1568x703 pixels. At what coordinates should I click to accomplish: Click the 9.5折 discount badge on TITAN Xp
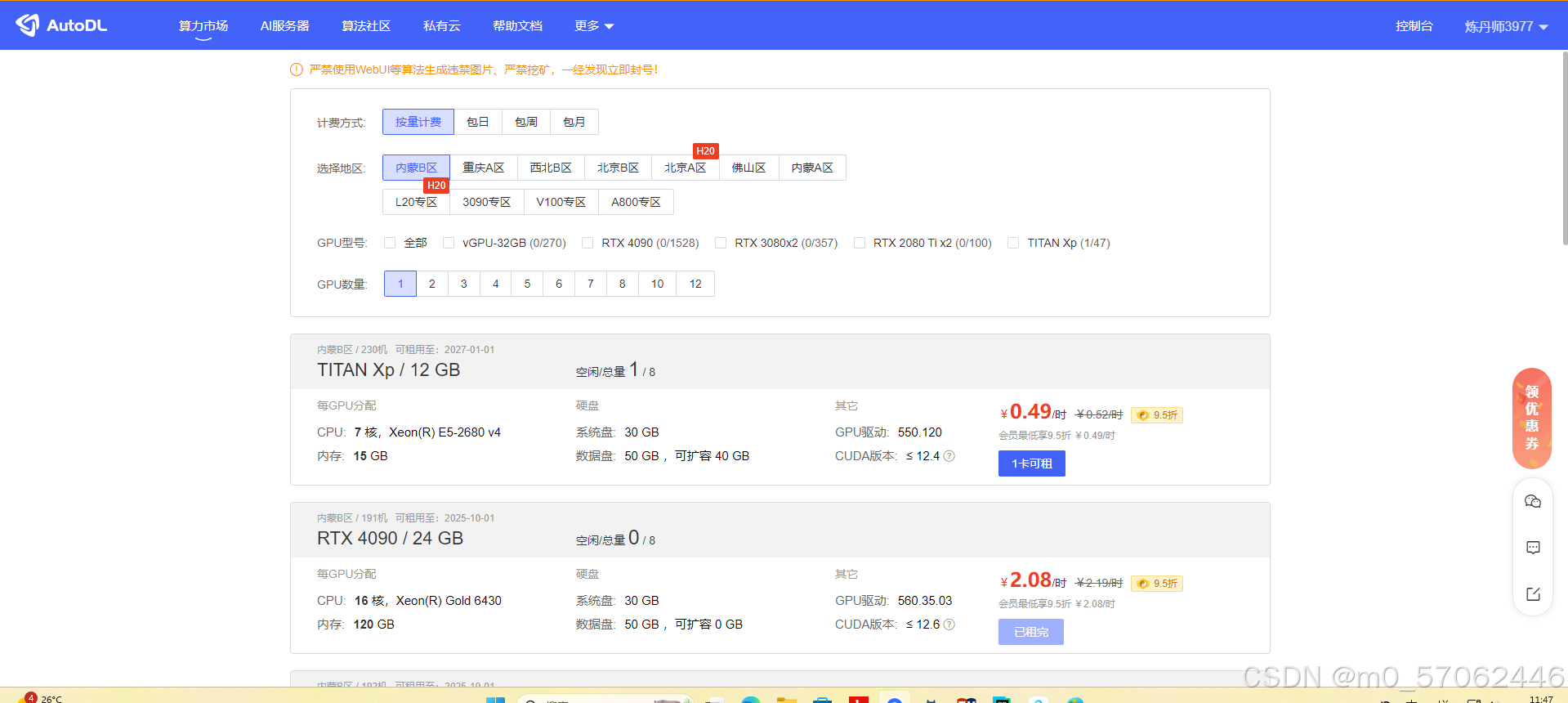click(1157, 415)
